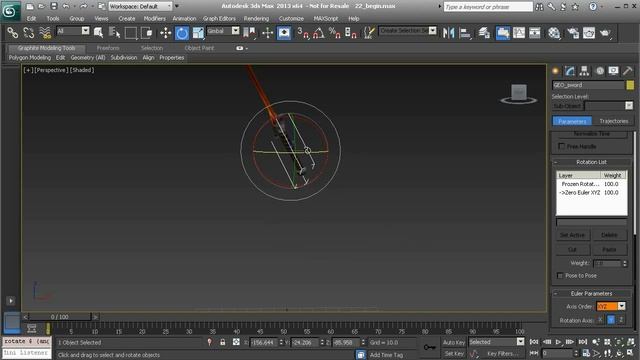This screenshot has width=640, height=360.
Task: Switch to the Freeform ribbon tab
Action: click(108, 48)
